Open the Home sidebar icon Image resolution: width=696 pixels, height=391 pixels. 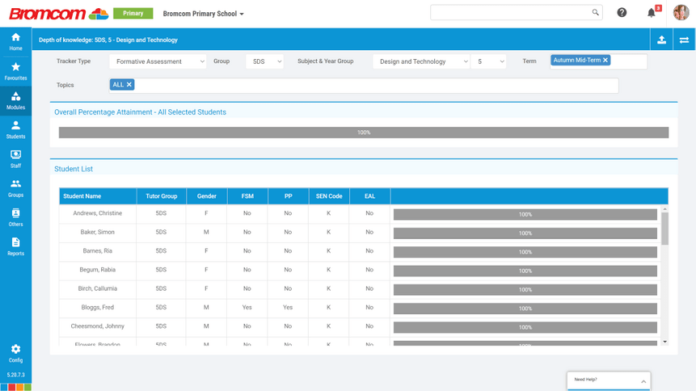[16, 42]
